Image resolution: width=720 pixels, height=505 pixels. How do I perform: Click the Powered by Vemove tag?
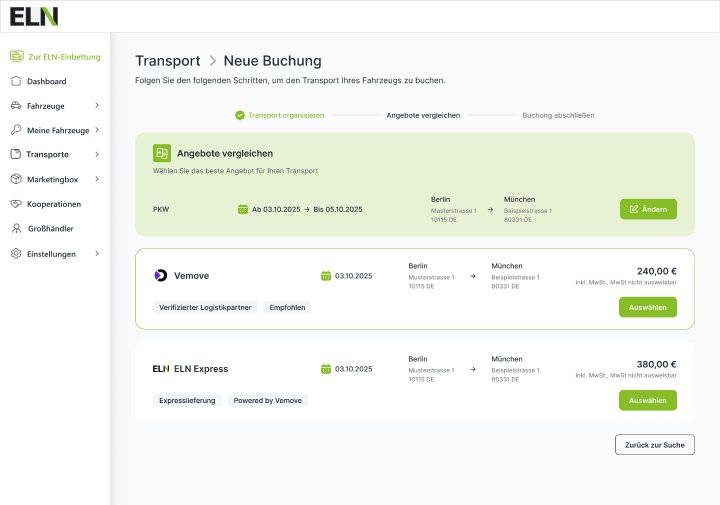click(267, 400)
